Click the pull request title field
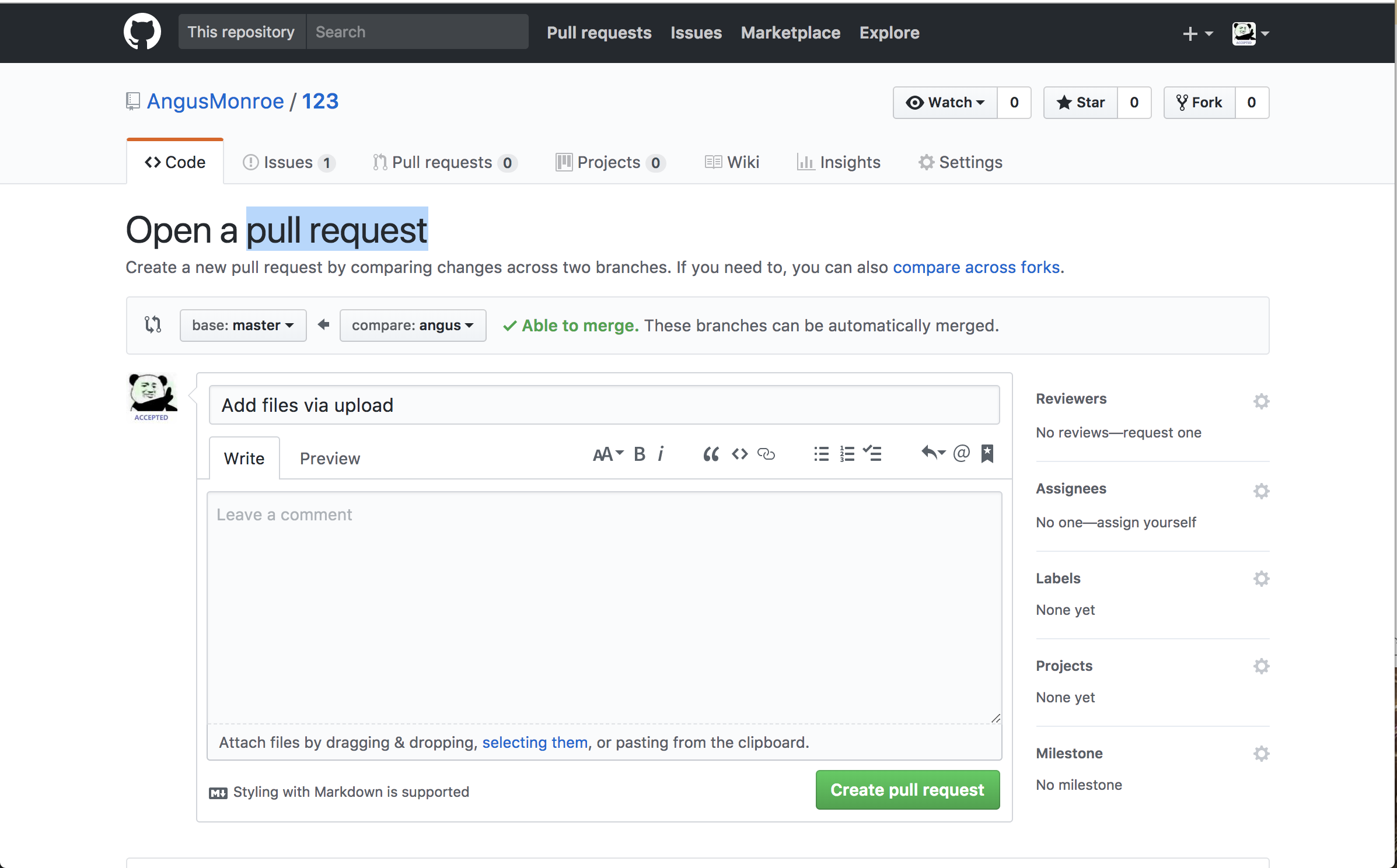The height and width of the screenshot is (868, 1397). tap(604, 405)
